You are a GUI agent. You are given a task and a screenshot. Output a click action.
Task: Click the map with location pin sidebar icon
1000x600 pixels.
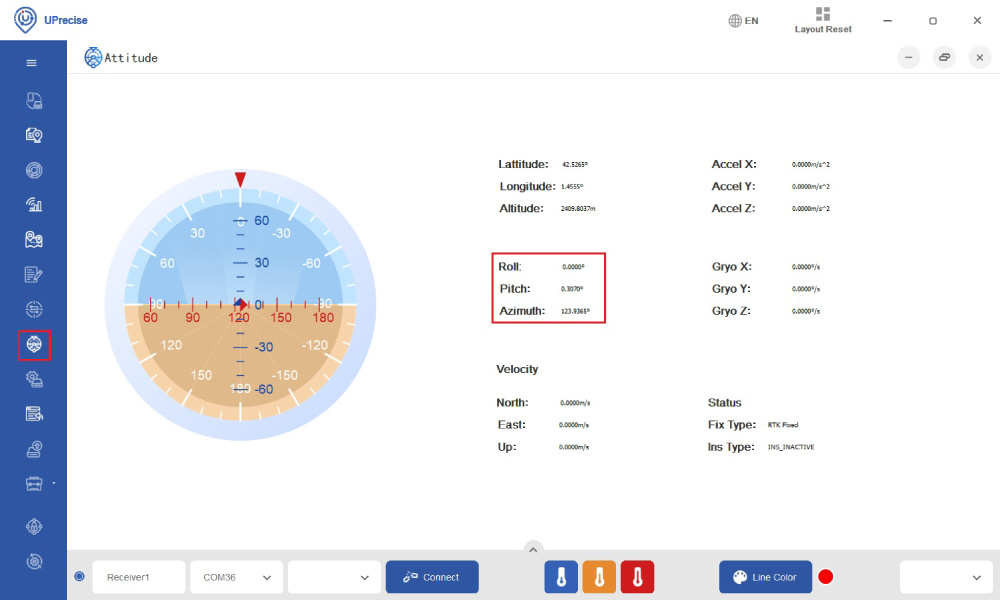(x=34, y=239)
